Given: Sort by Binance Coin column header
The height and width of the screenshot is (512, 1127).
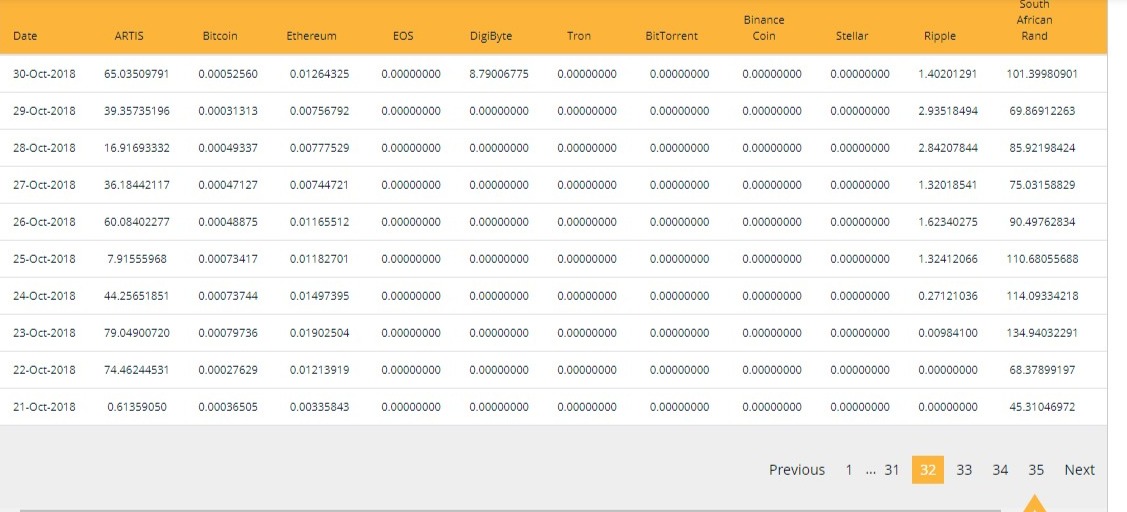Looking at the screenshot, I should pos(763,28).
